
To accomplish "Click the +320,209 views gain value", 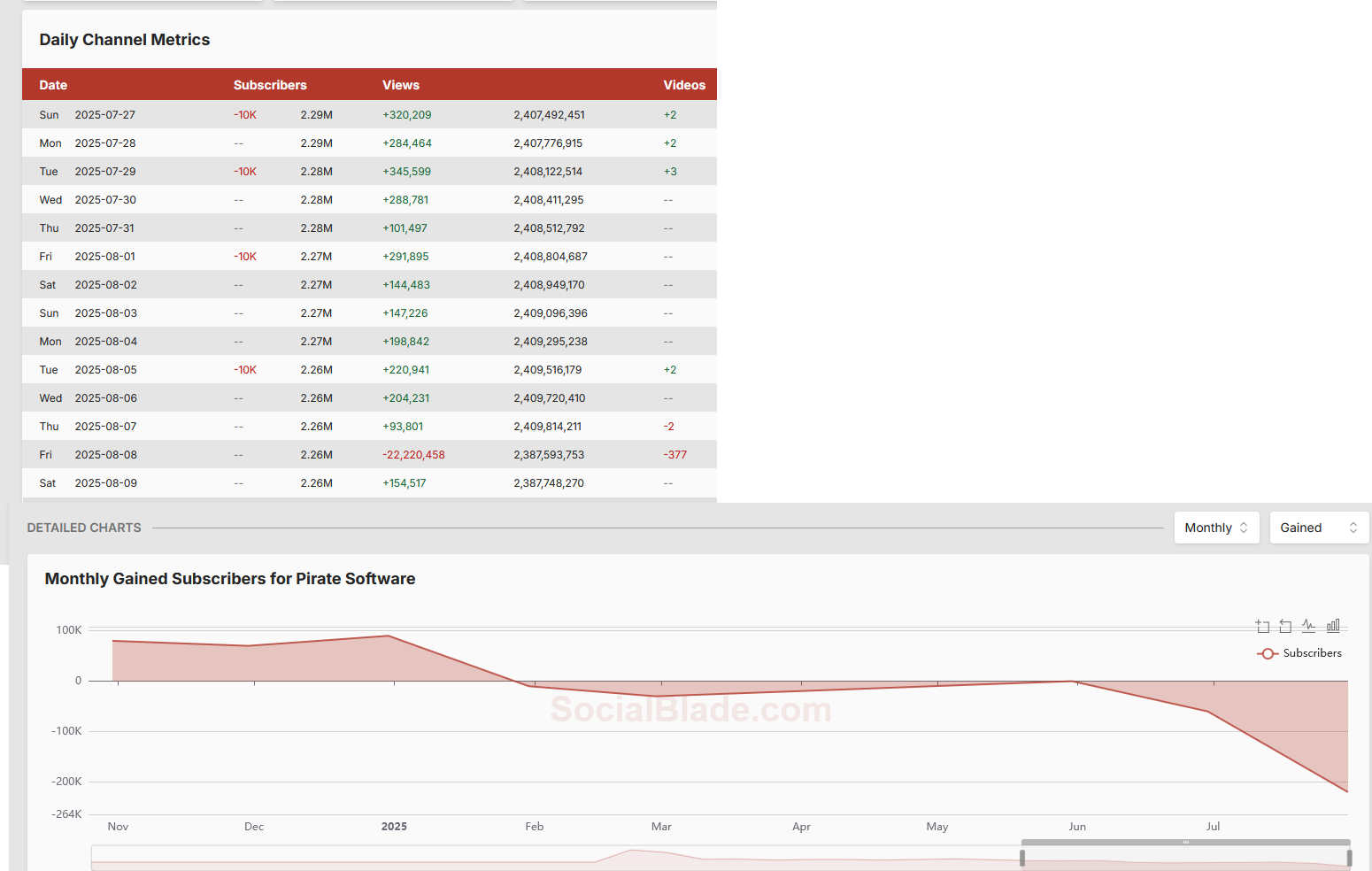I will (407, 115).
